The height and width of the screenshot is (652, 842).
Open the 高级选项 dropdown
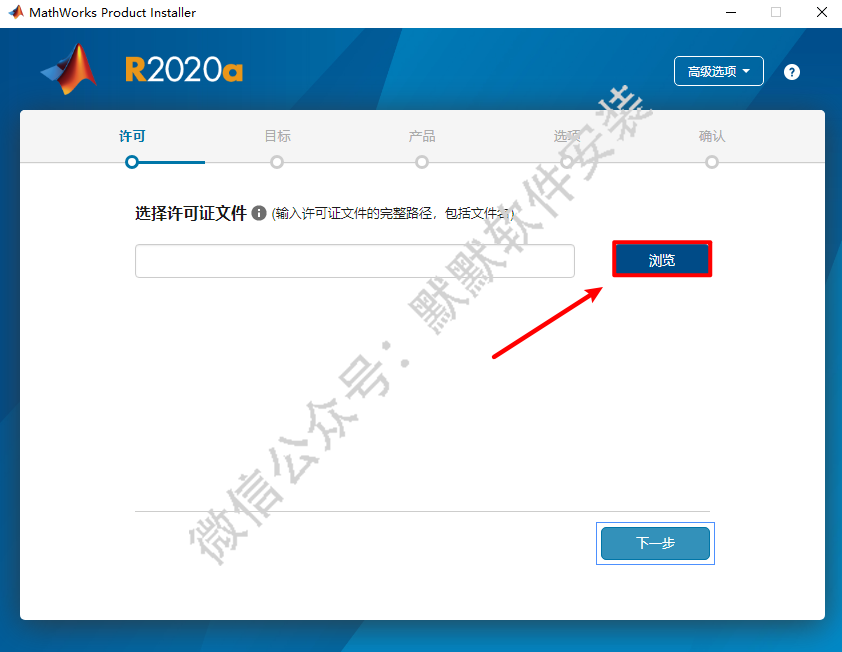(718, 71)
